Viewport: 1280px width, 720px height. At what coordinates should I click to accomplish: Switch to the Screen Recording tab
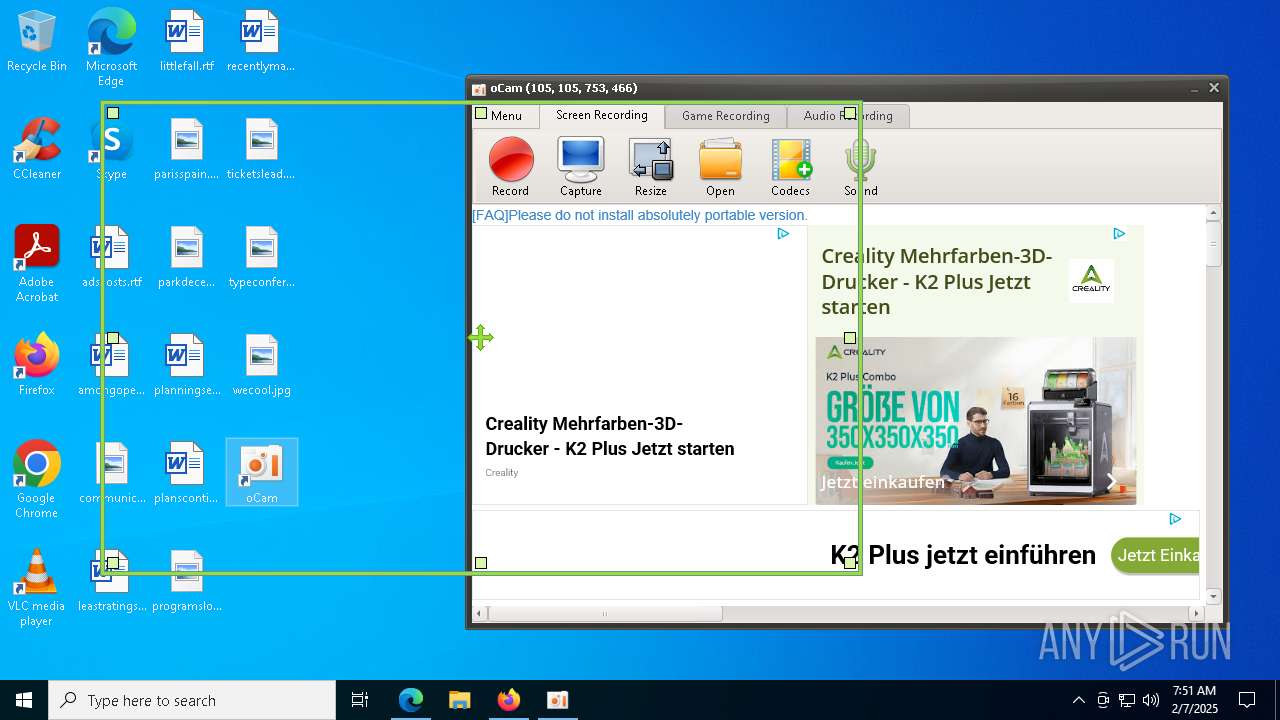tap(602, 115)
